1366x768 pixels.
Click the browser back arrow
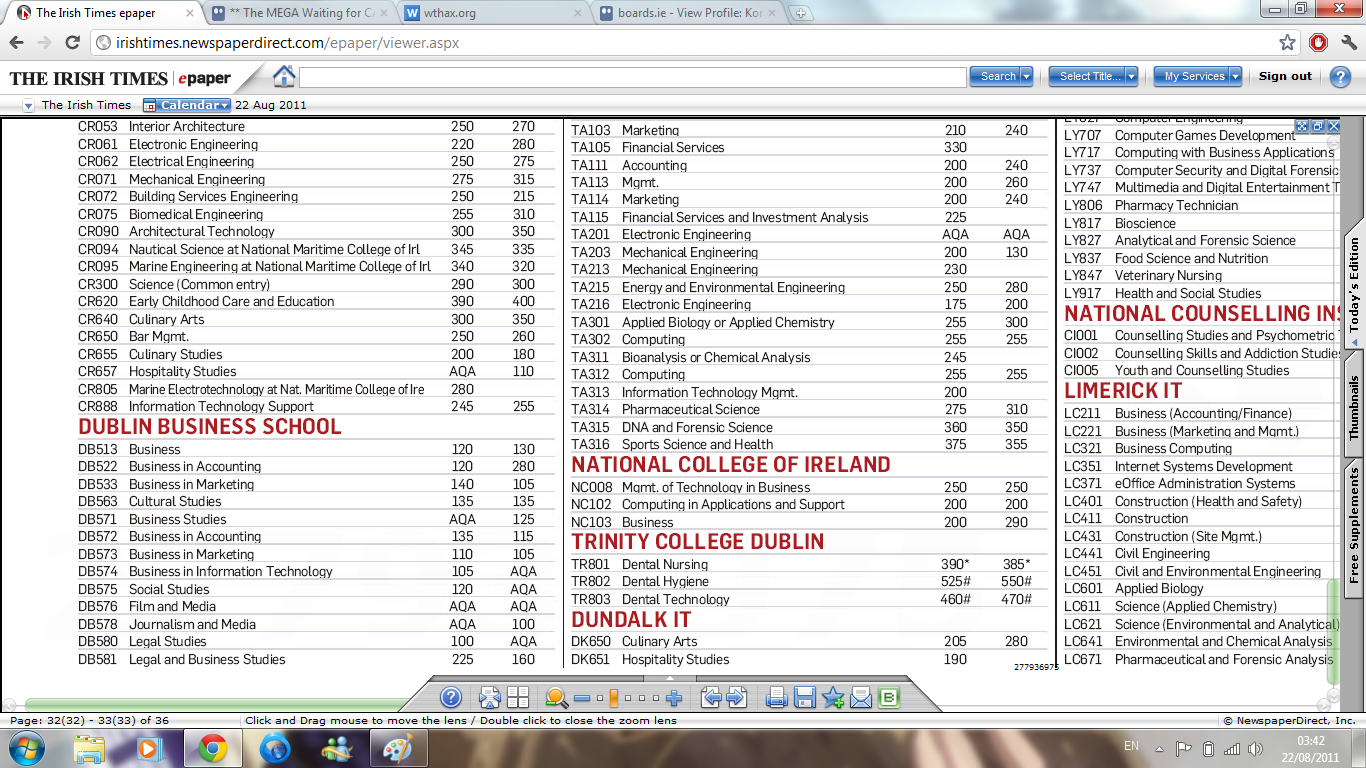coord(16,43)
